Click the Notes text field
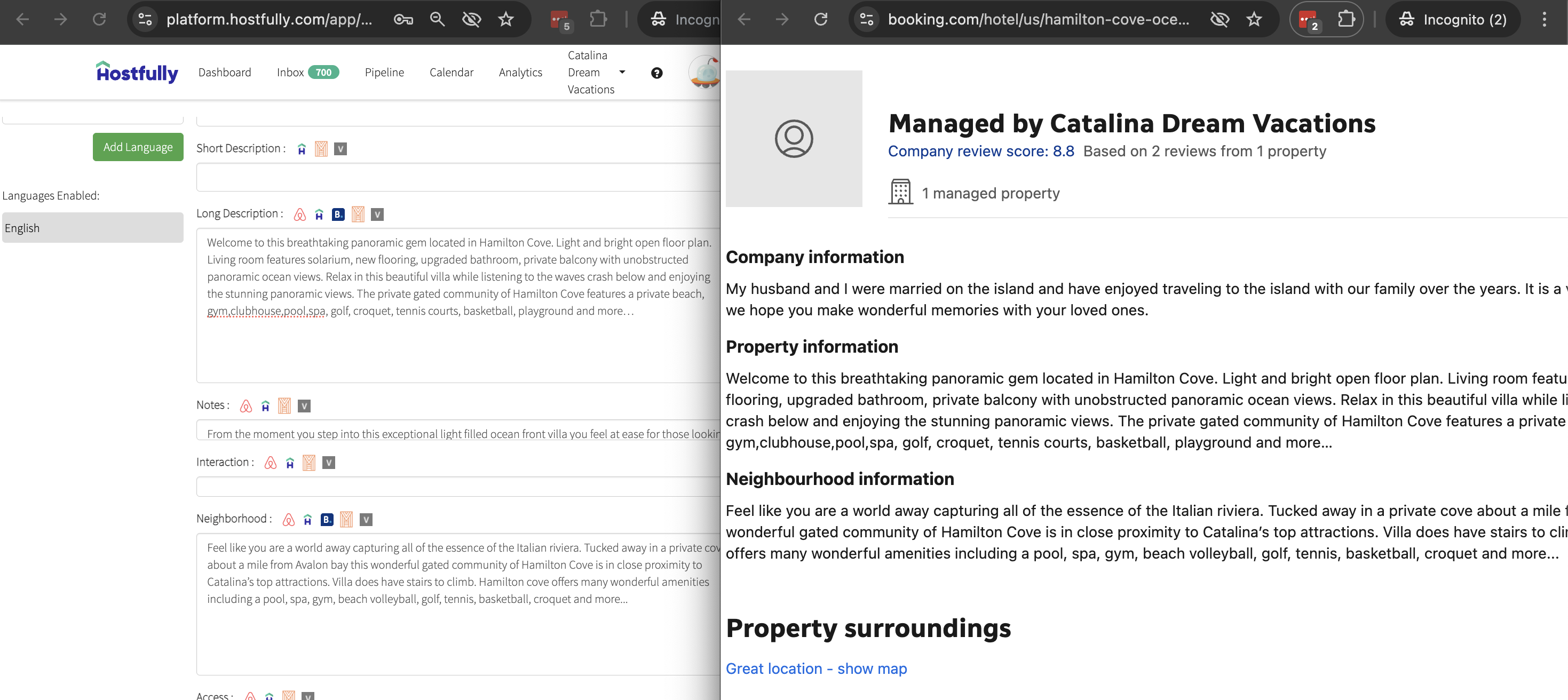Image resolution: width=1568 pixels, height=700 pixels. tap(458, 429)
